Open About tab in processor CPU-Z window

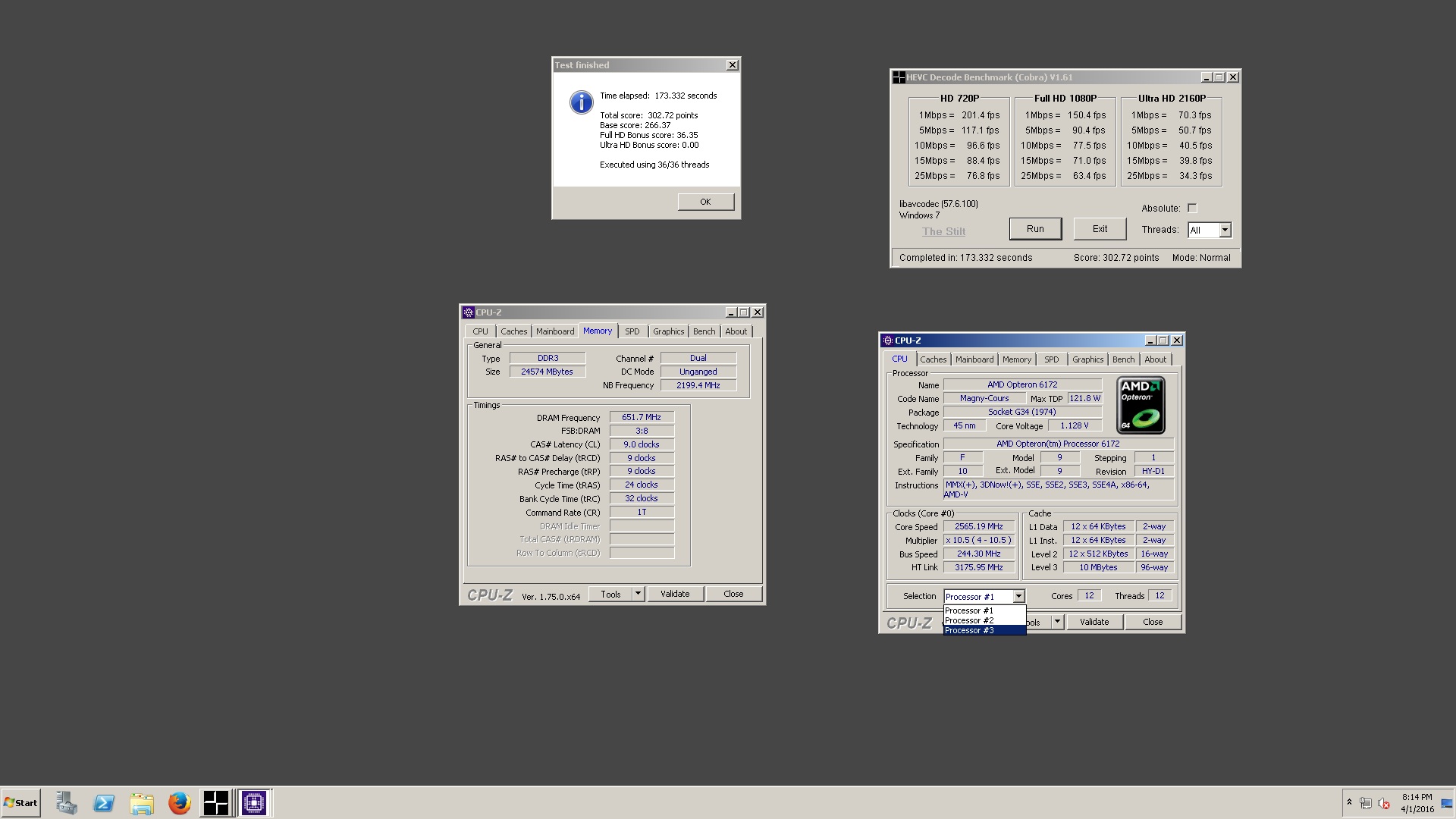(x=1155, y=359)
